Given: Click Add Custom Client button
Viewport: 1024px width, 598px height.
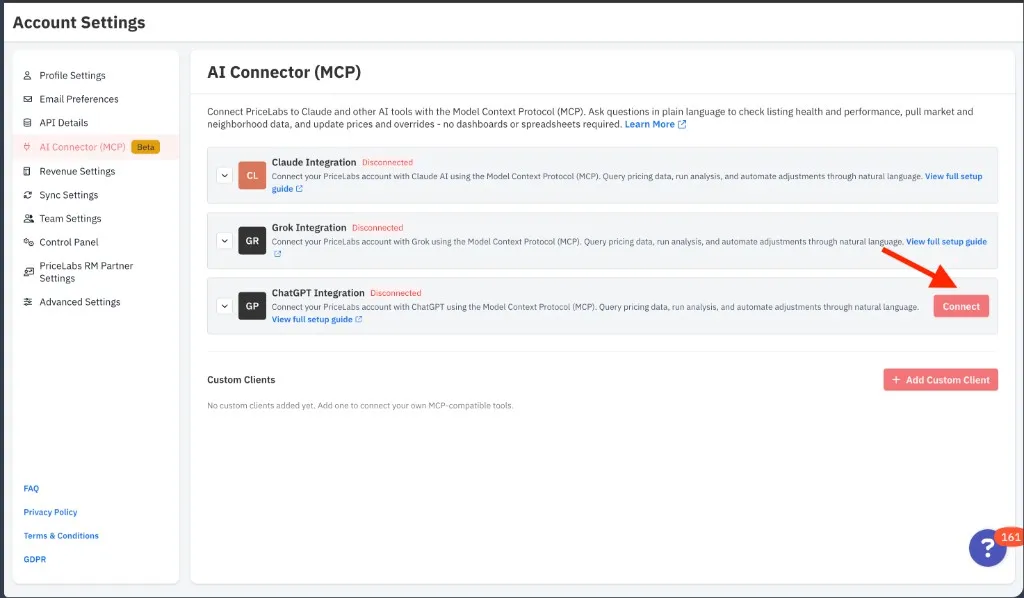Looking at the screenshot, I should click(x=940, y=380).
